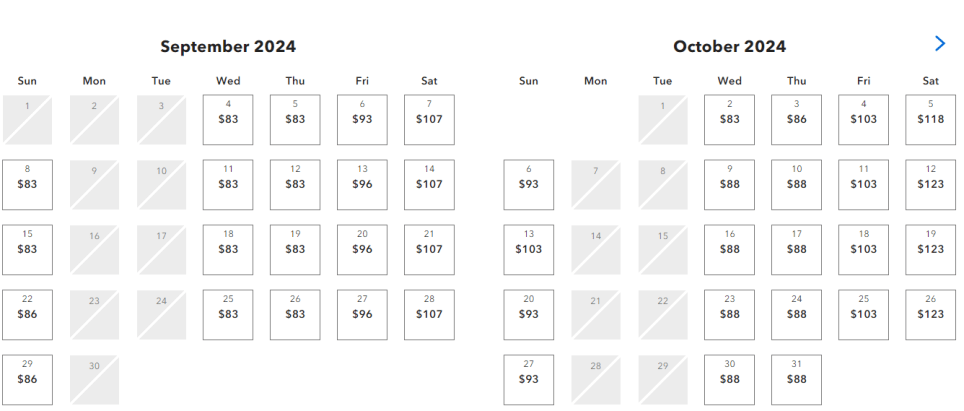Select Sunday September 8 date
964x411 pixels.
(27, 185)
